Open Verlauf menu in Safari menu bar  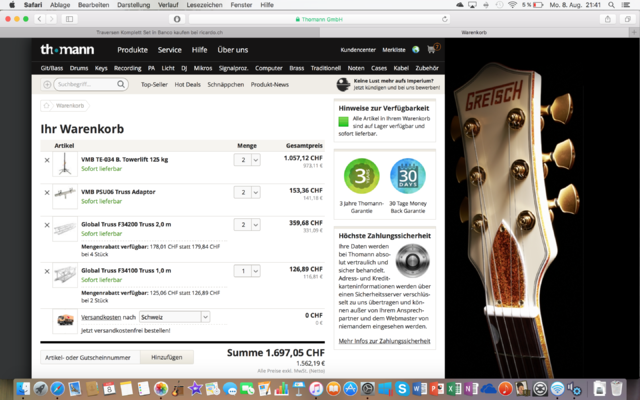tap(168, 5)
